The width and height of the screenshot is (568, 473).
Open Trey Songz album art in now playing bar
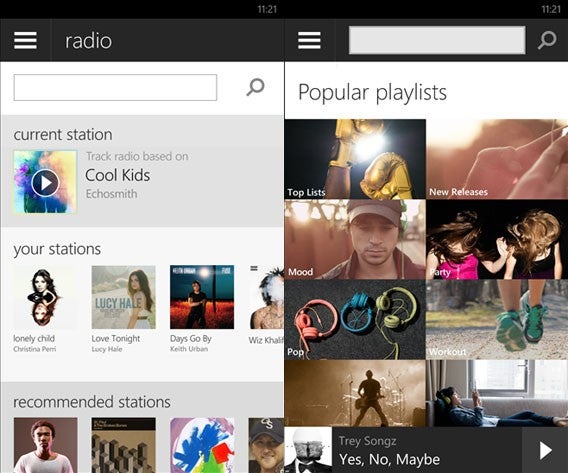tap(308, 450)
